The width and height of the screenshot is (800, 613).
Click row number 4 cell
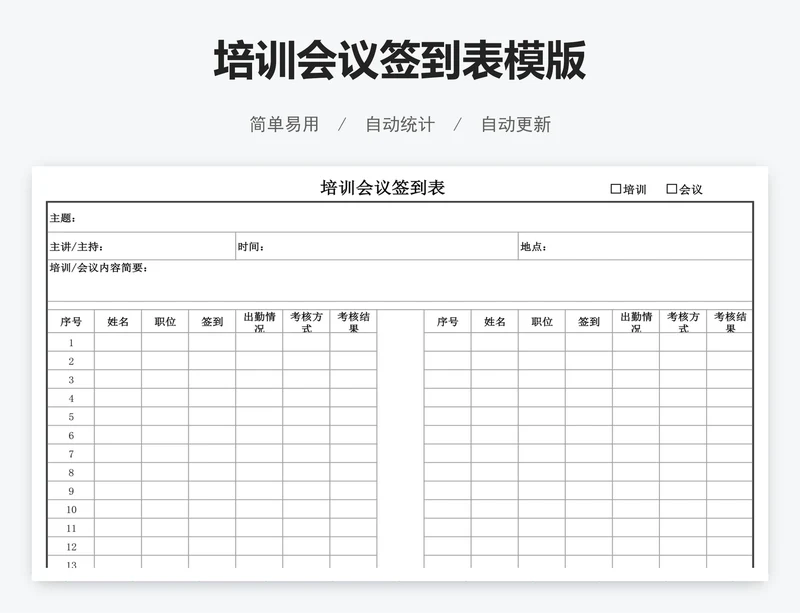[x=71, y=398]
